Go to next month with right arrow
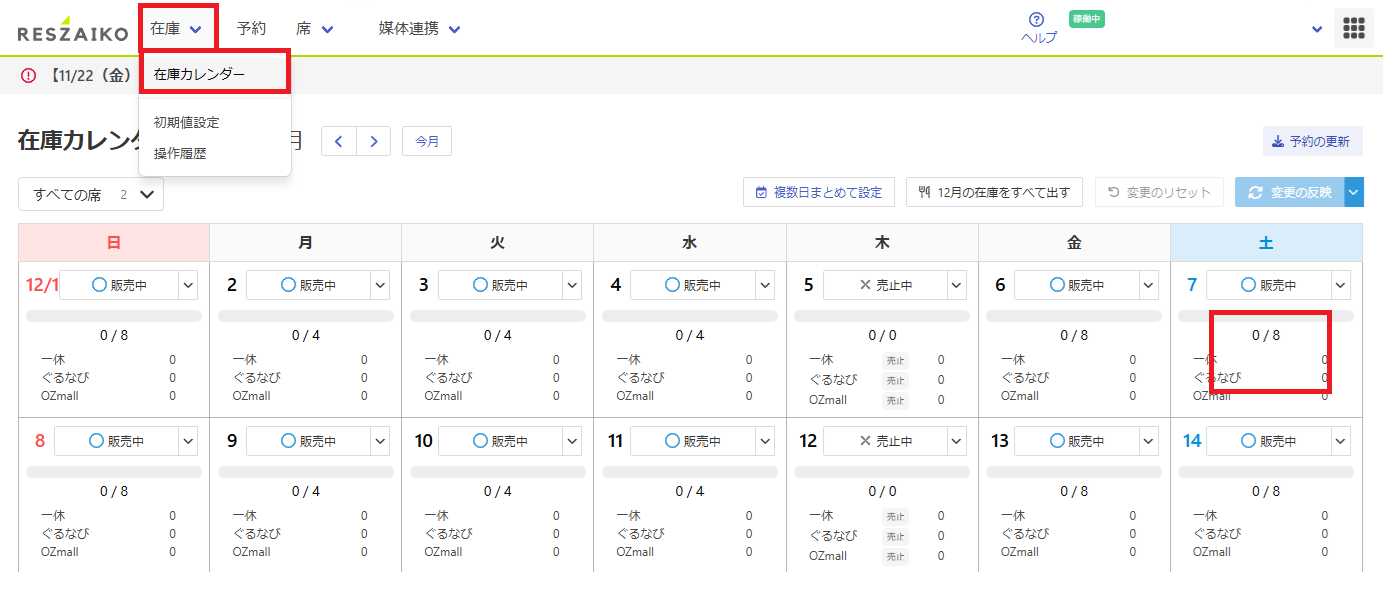The image size is (1383, 598). [x=374, y=142]
